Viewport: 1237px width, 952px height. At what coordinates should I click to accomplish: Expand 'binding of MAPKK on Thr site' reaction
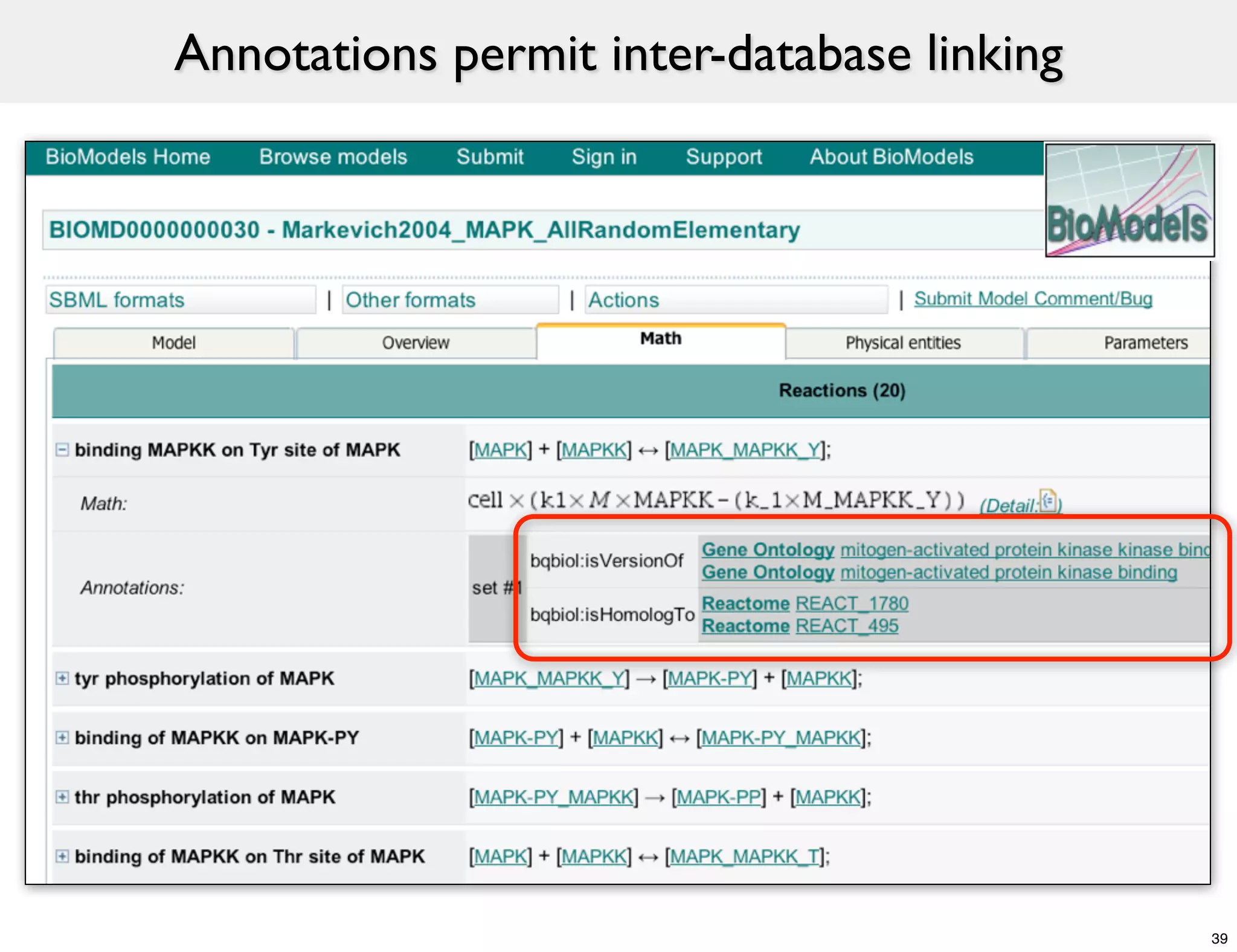[x=62, y=856]
